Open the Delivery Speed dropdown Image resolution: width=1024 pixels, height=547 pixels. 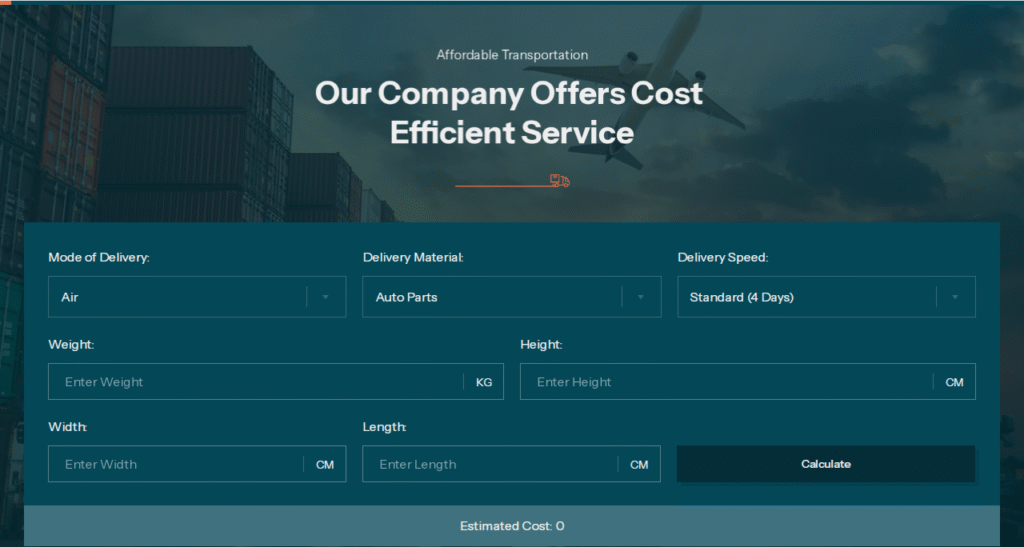826,297
